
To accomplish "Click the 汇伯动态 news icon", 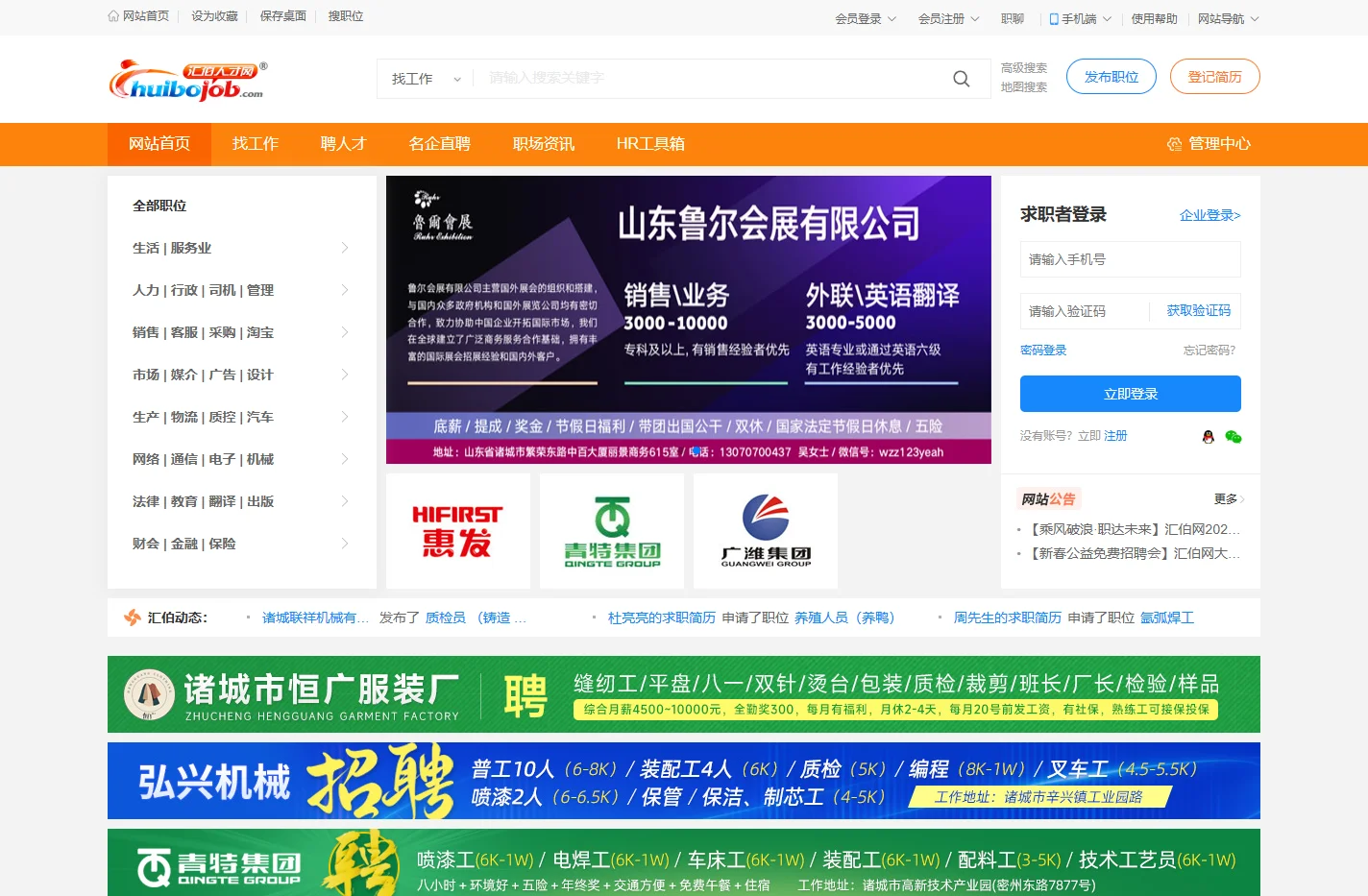I will pyautogui.click(x=133, y=618).
